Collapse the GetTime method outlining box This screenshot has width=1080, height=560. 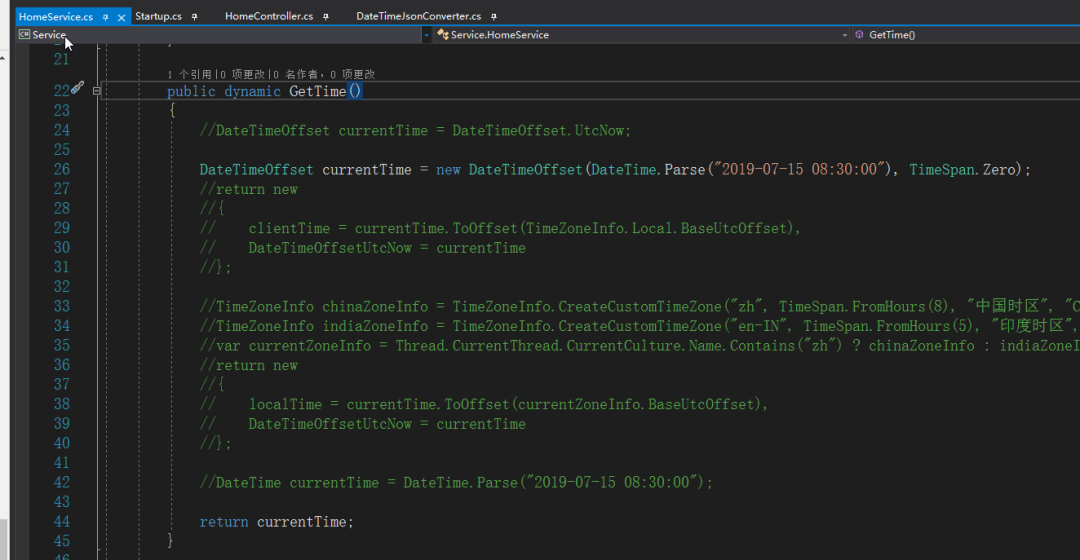[x=97, y=91]
